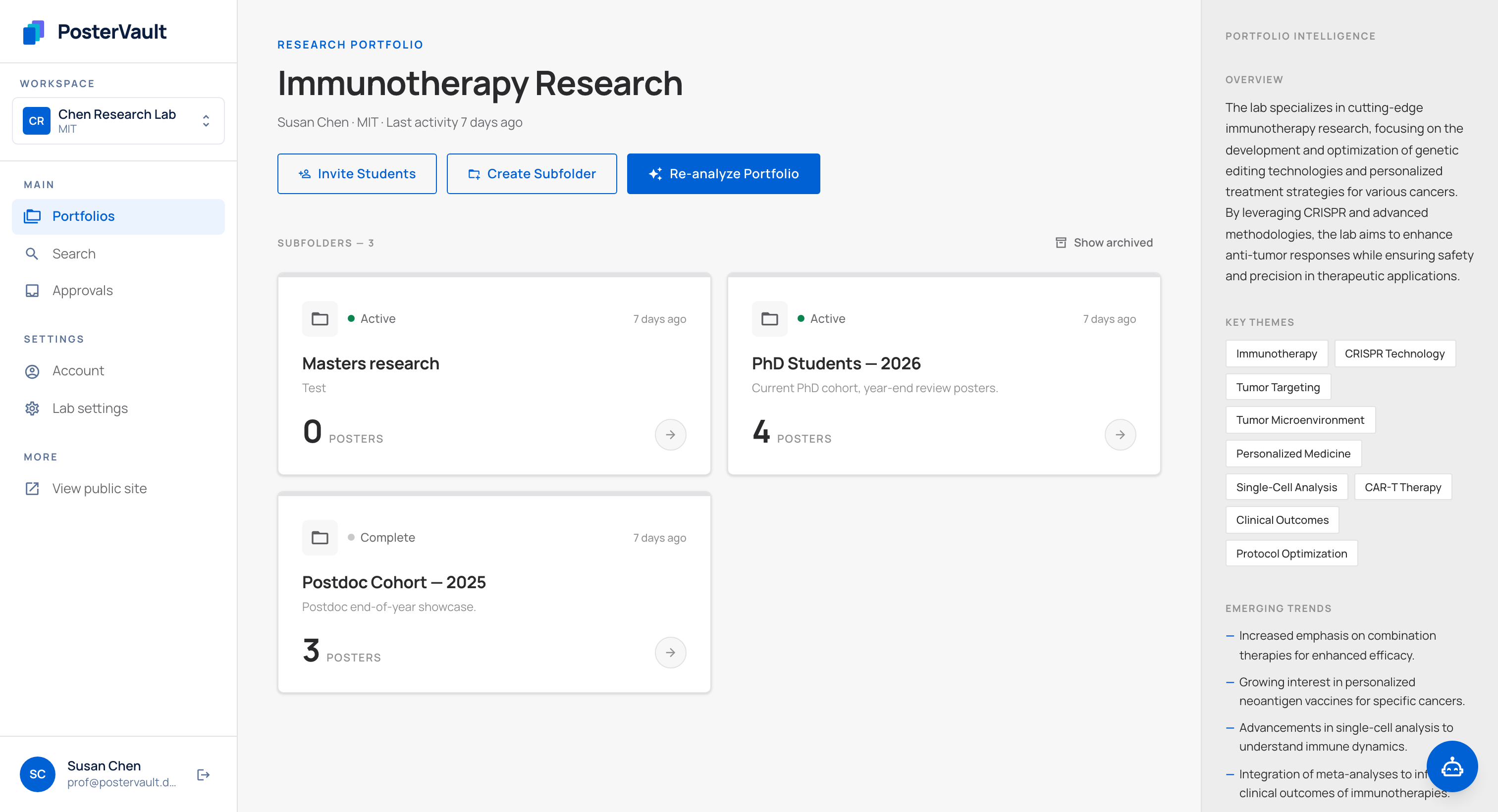
Task: Click the external link icon for public site
Action: [x=32, y=489]
